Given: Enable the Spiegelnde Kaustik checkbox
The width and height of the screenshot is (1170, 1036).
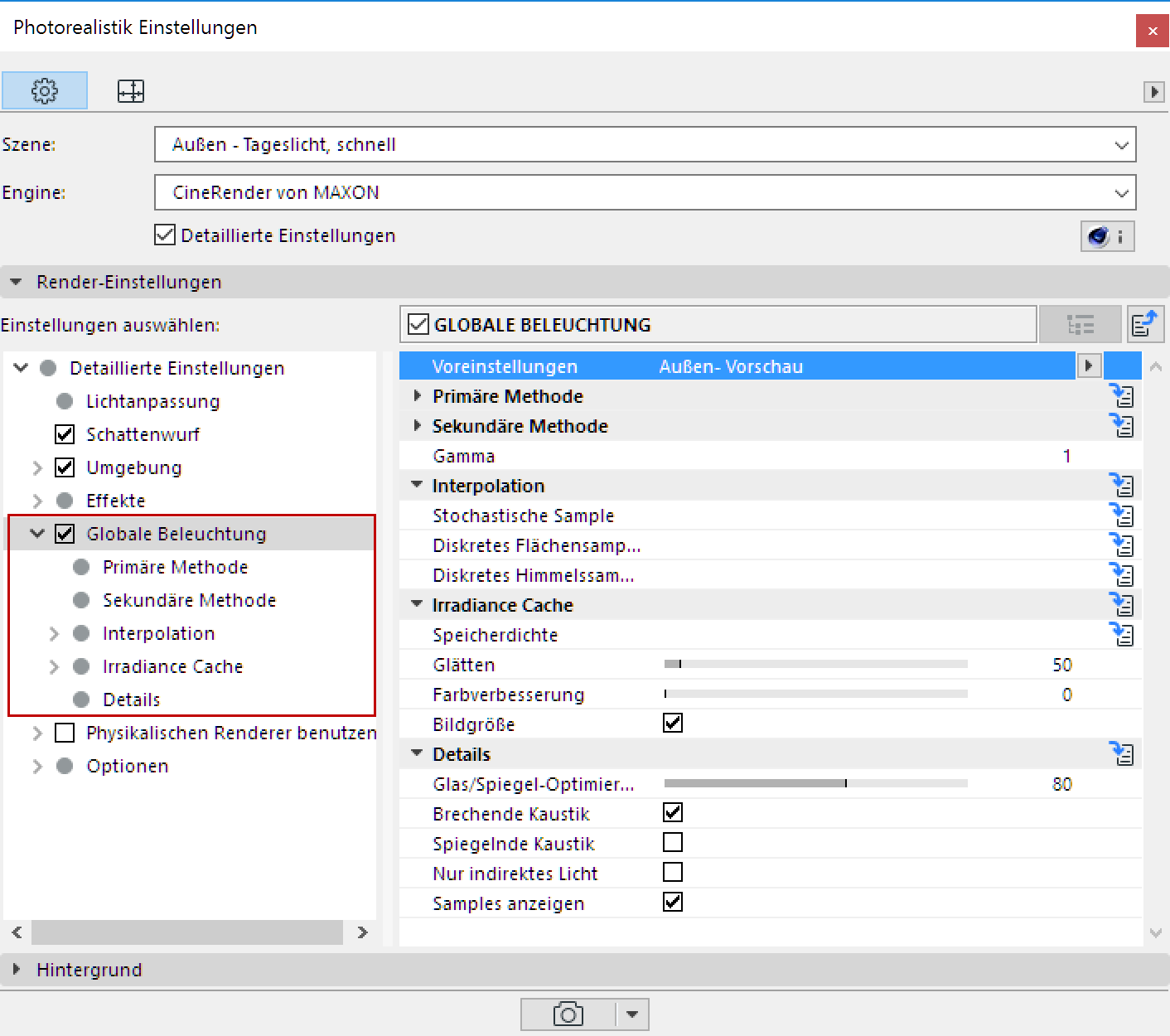Looking at the screenshot, I should 673,843.
